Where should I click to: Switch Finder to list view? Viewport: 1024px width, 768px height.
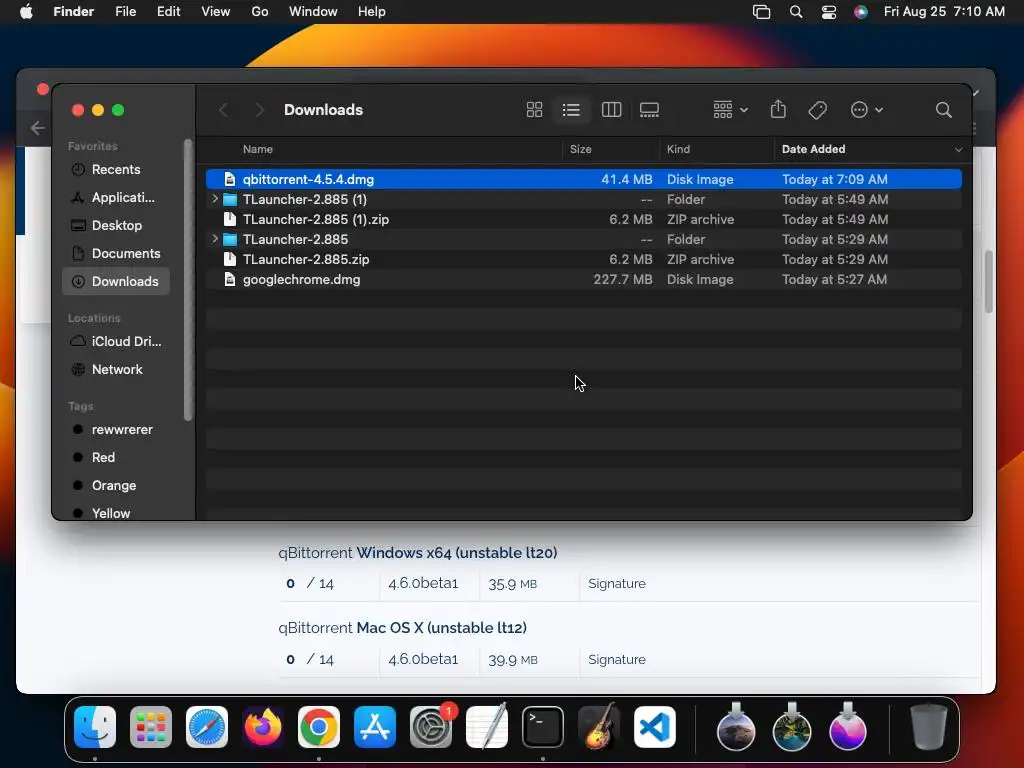click(x=571, y=110)
